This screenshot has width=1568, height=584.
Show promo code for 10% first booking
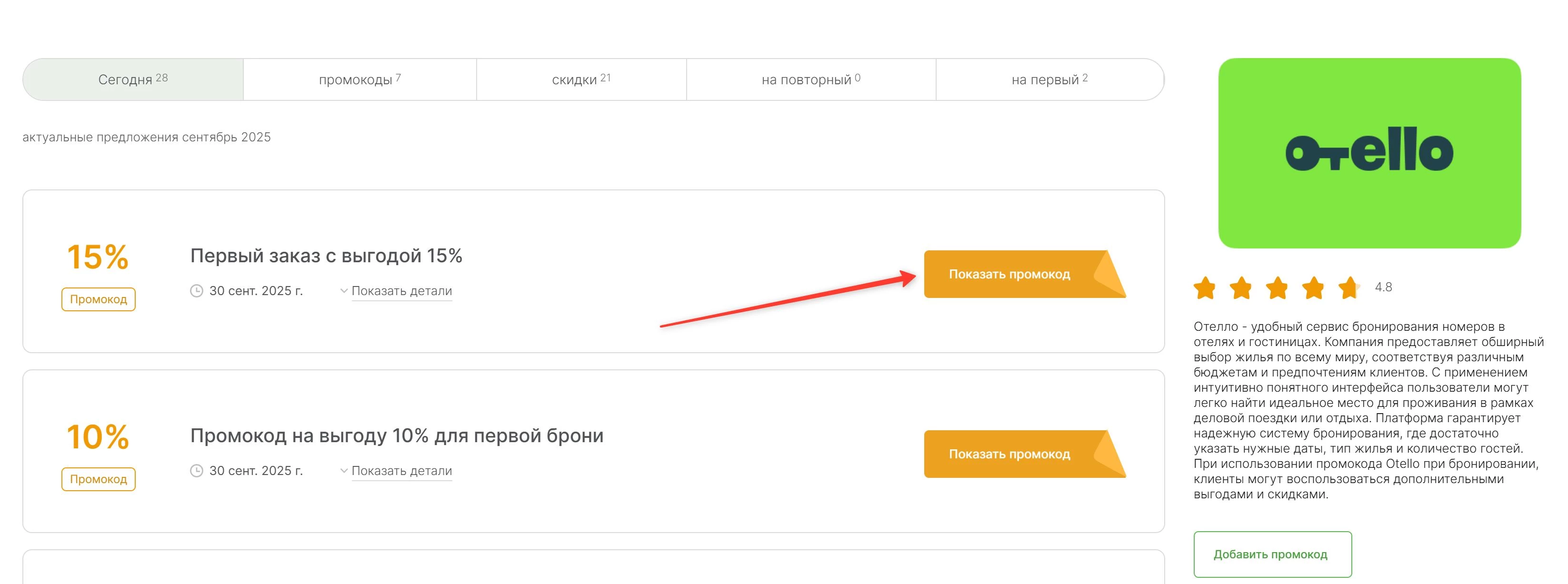[x=1010, y=455]
